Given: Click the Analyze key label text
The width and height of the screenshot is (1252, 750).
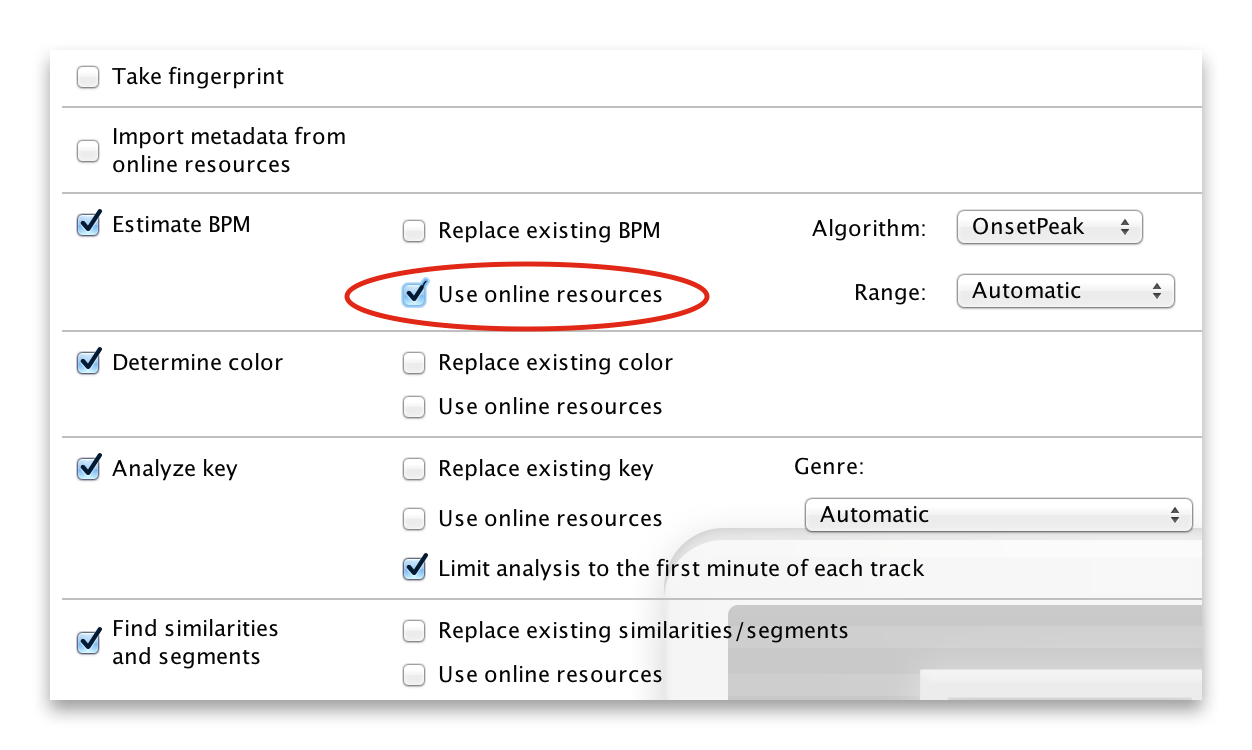Looking at the screenshot, I should [x=174, y=468].
